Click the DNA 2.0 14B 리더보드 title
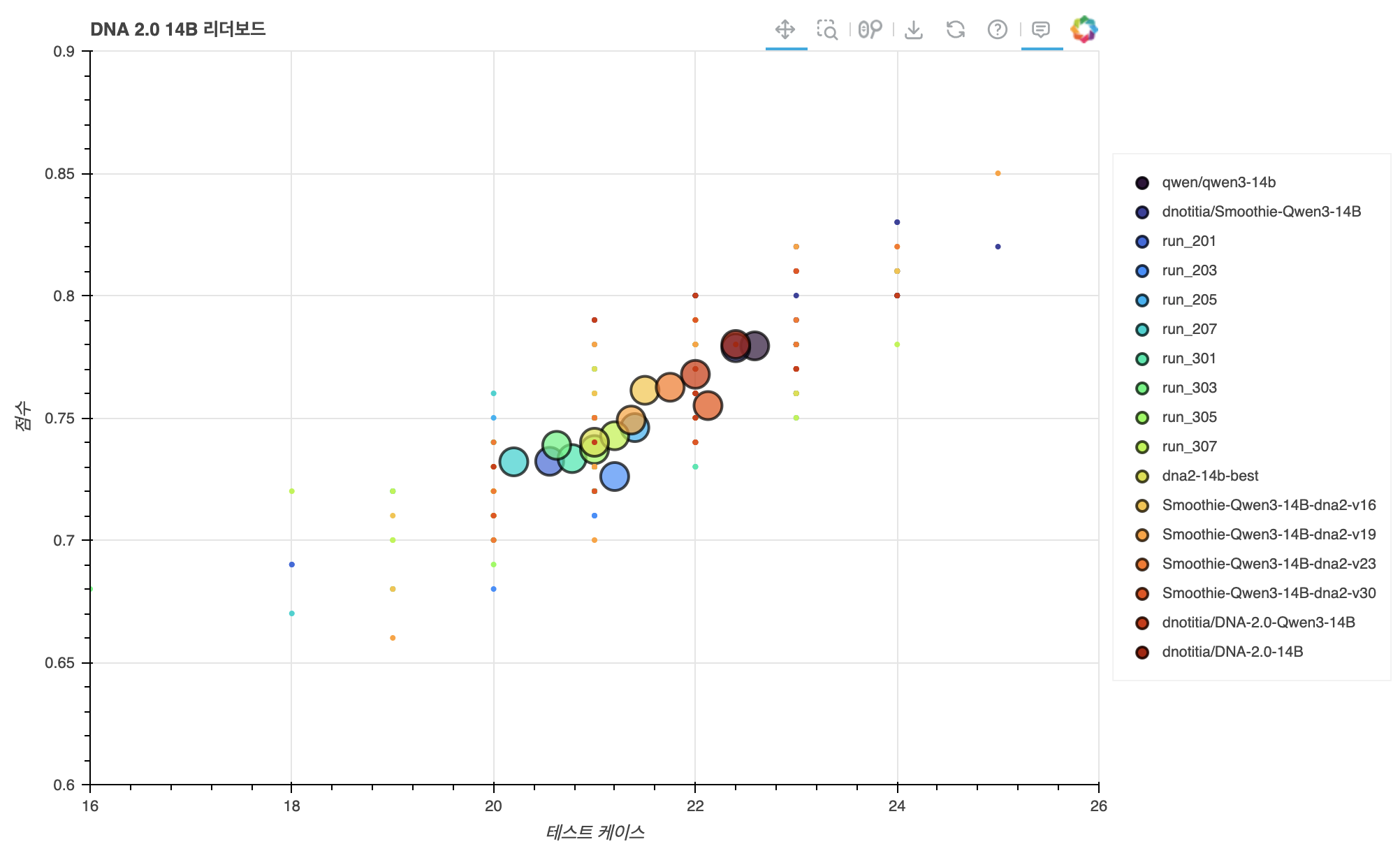 [x=177, y=29]
